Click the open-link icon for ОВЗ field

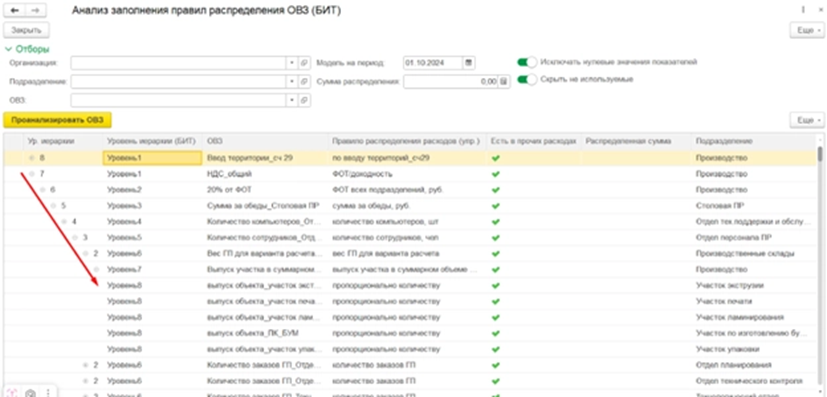pos(304,100)
